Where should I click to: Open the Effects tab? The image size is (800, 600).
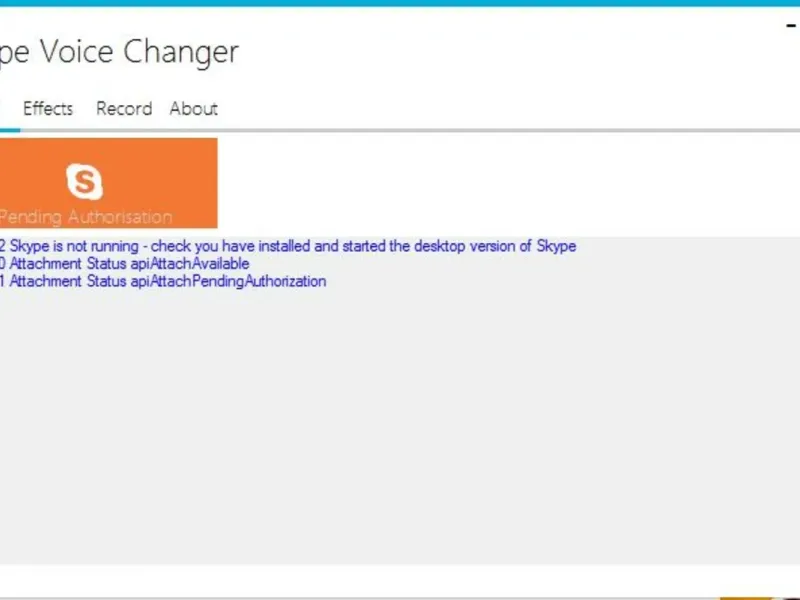pyautogui.click(x=48, y=108)
